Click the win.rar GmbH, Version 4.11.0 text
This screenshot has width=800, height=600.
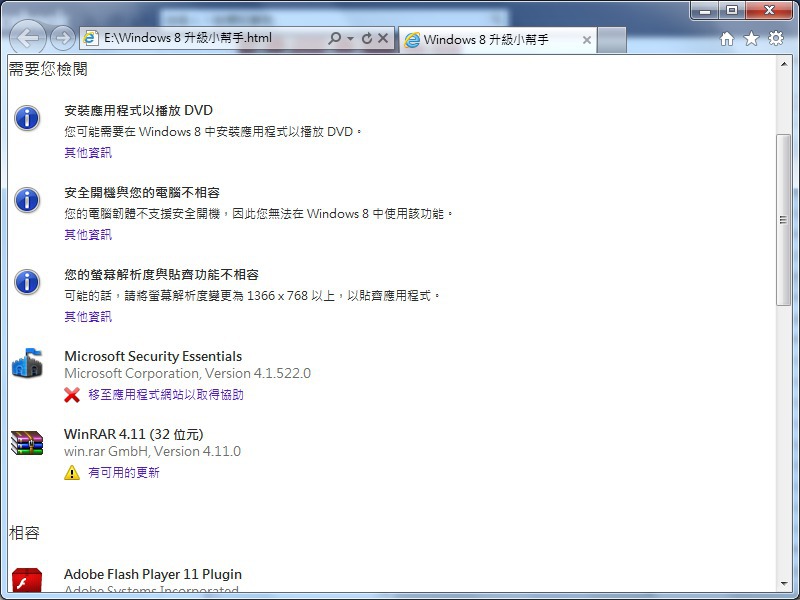click(x=153, y=451)
